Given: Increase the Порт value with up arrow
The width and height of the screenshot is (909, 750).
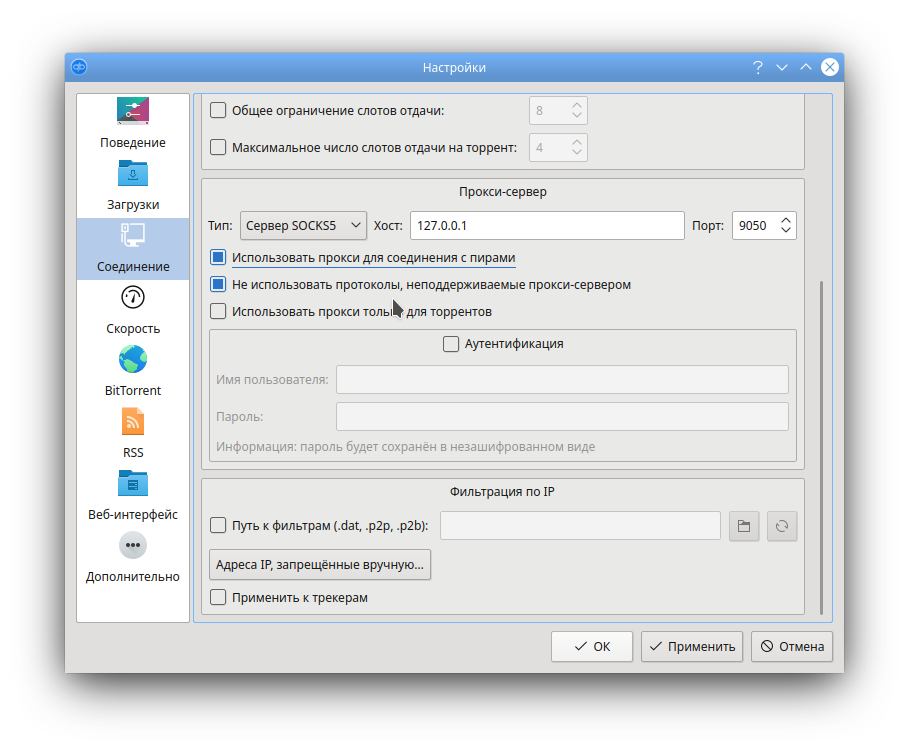Looking at the screenshot, I should coord(786,220).
